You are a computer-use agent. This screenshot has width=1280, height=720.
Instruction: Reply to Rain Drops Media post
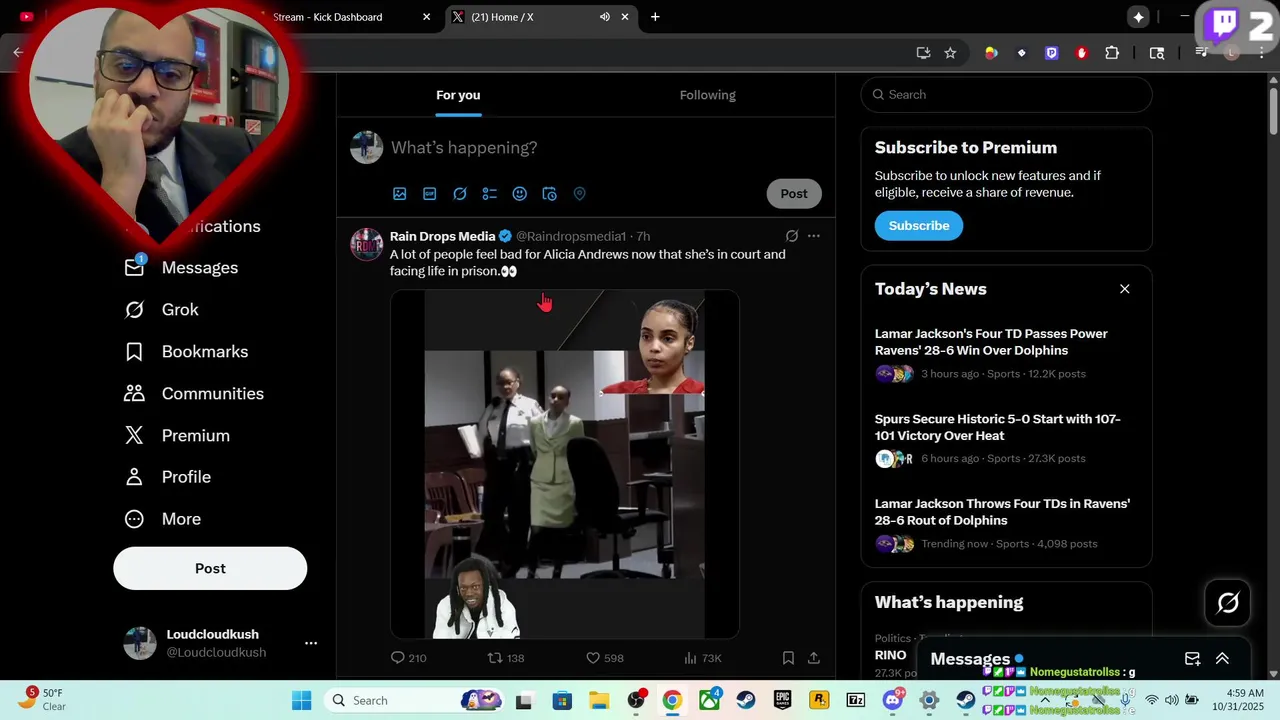(408, 658)
